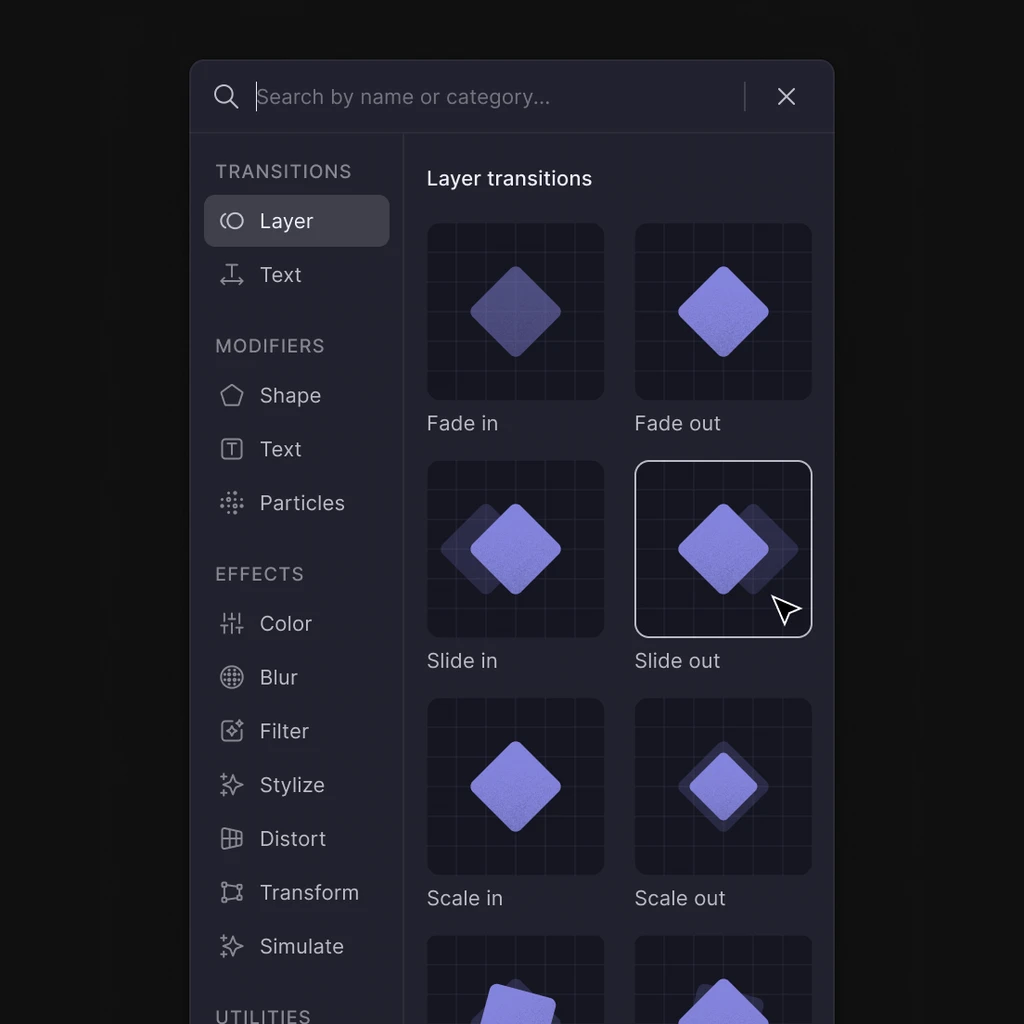Choose the Fade in transition
Image resolution: width=1024 pixels, height=1024 pixels.
(x=515, y=311)
